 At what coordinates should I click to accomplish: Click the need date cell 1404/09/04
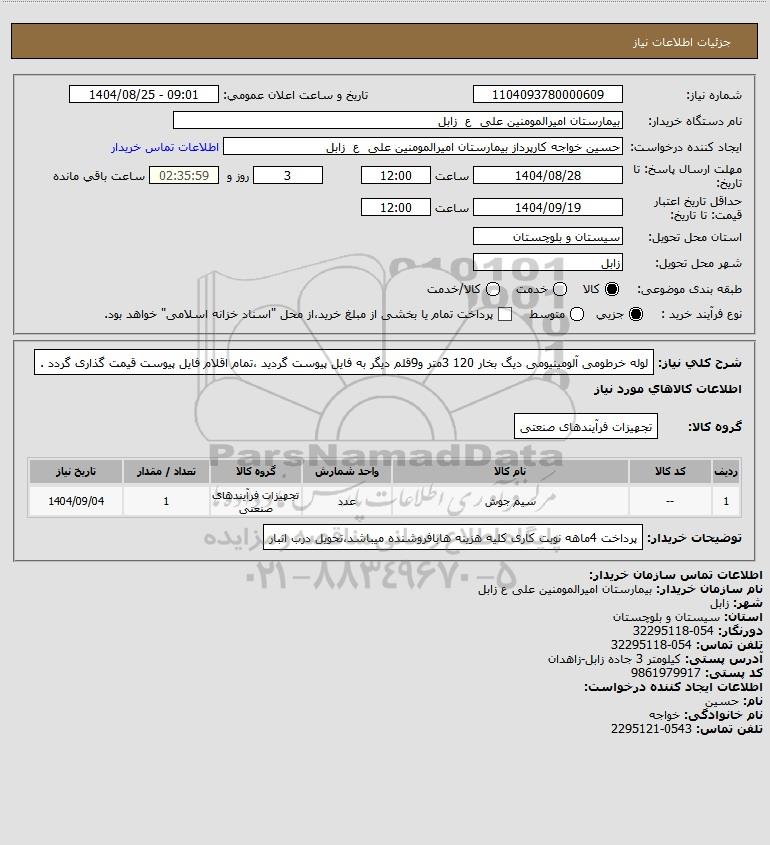[x=76, y=502]
